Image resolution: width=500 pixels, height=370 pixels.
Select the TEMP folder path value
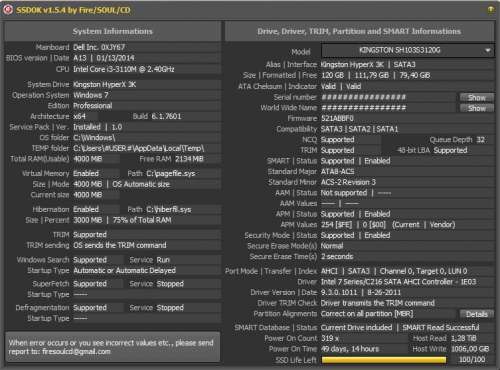(139, 148)
